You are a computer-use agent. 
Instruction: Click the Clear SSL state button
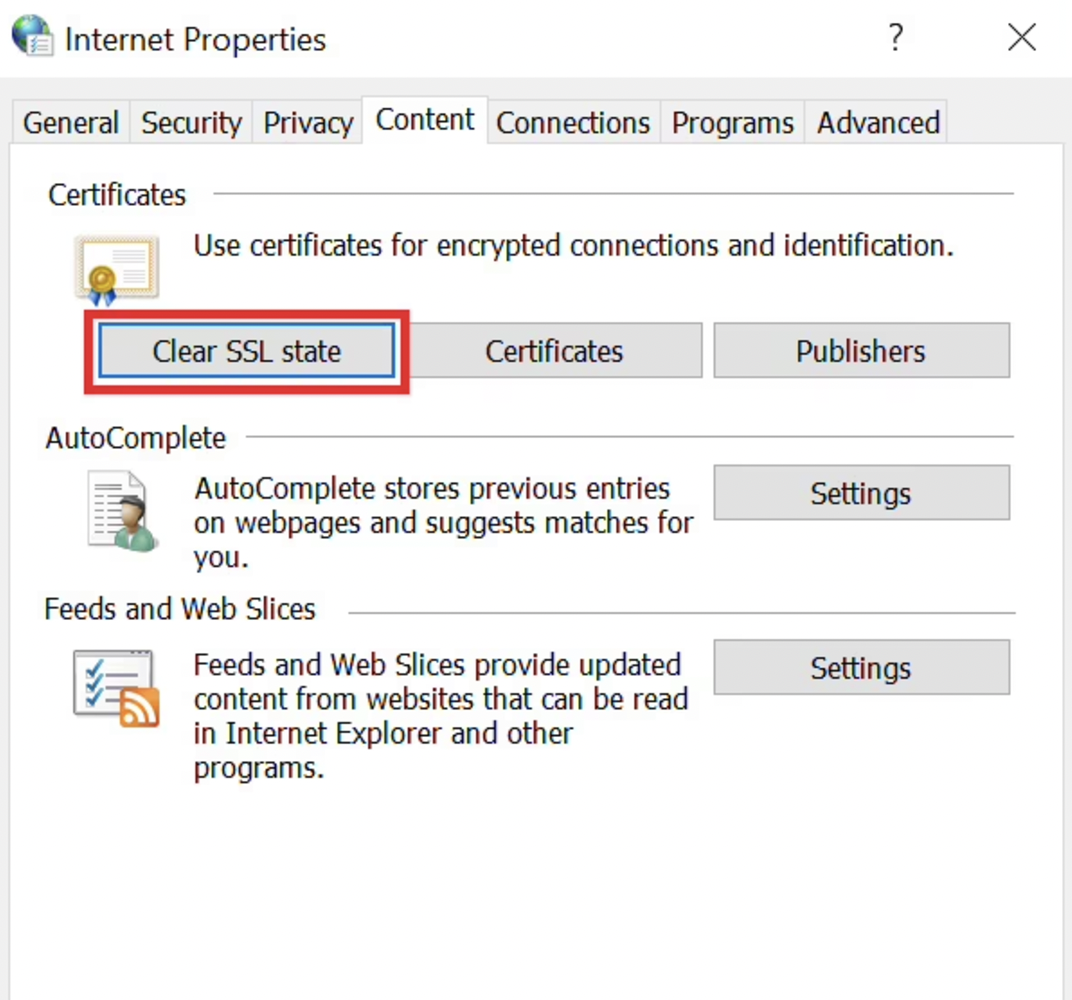247,351
